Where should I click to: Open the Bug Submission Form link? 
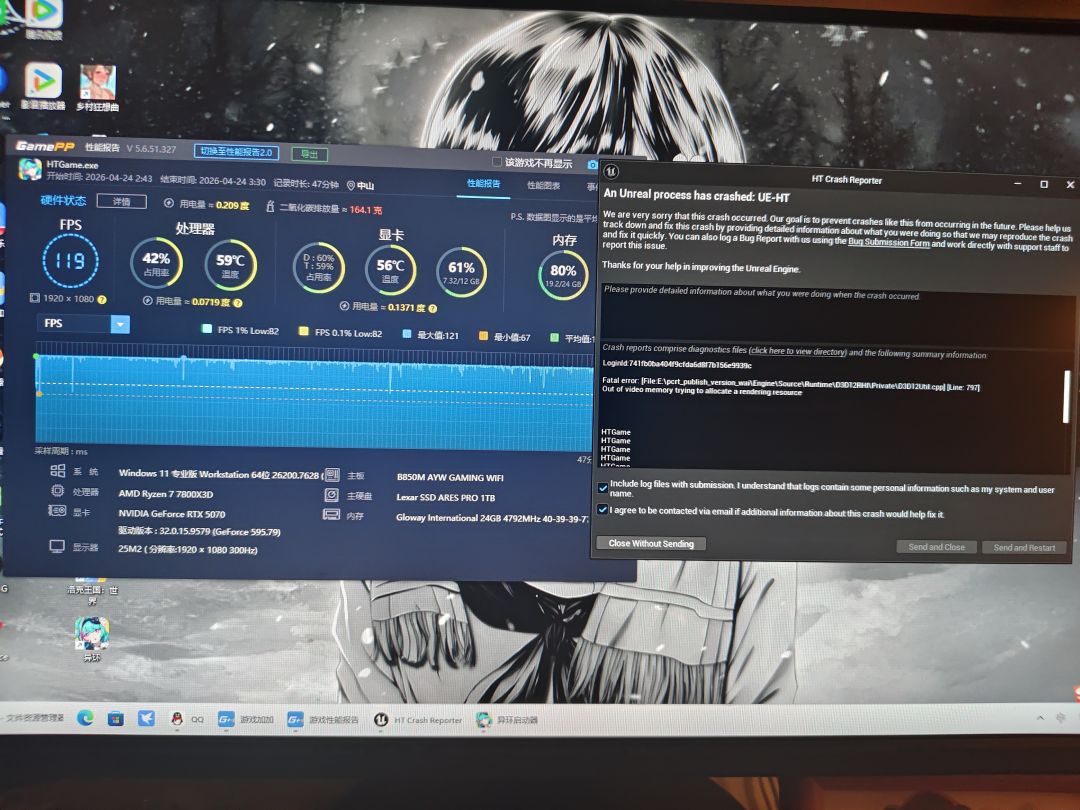(889, 242)
